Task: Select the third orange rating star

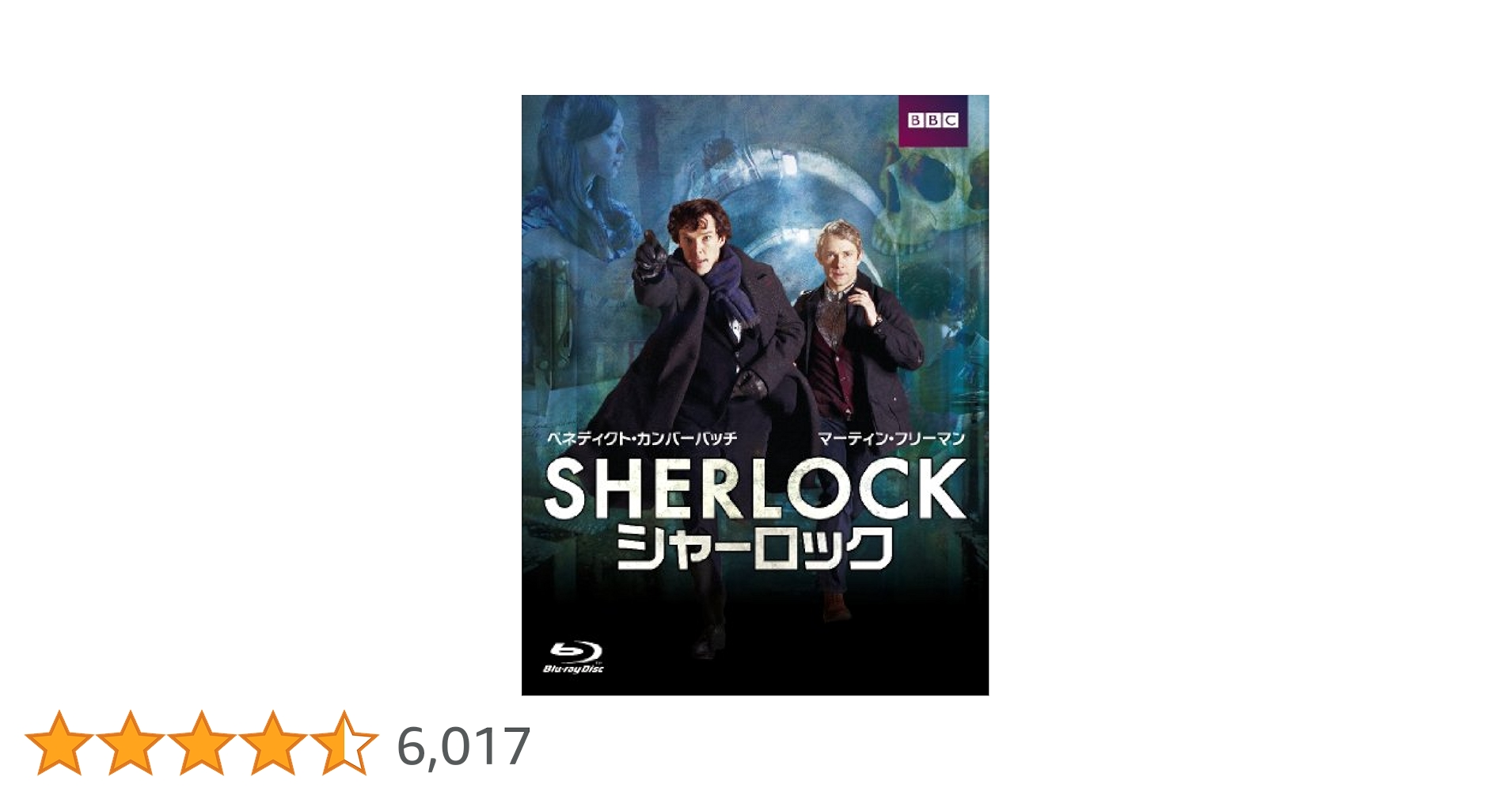Action: (201, 743)
